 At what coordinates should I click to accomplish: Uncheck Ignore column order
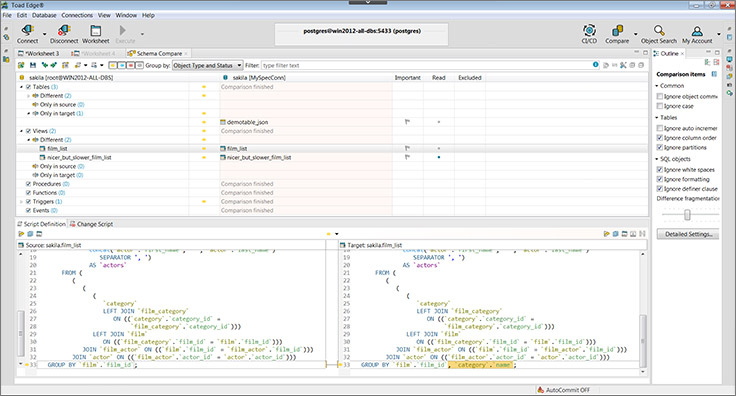tap(659, 138)
